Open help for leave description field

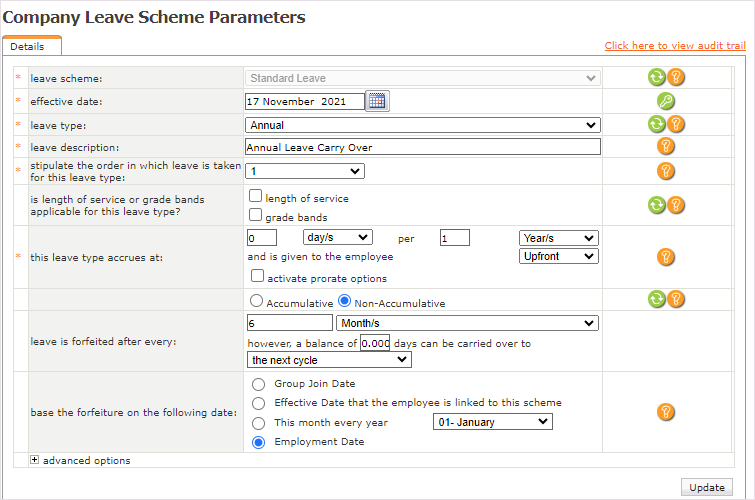666,147
